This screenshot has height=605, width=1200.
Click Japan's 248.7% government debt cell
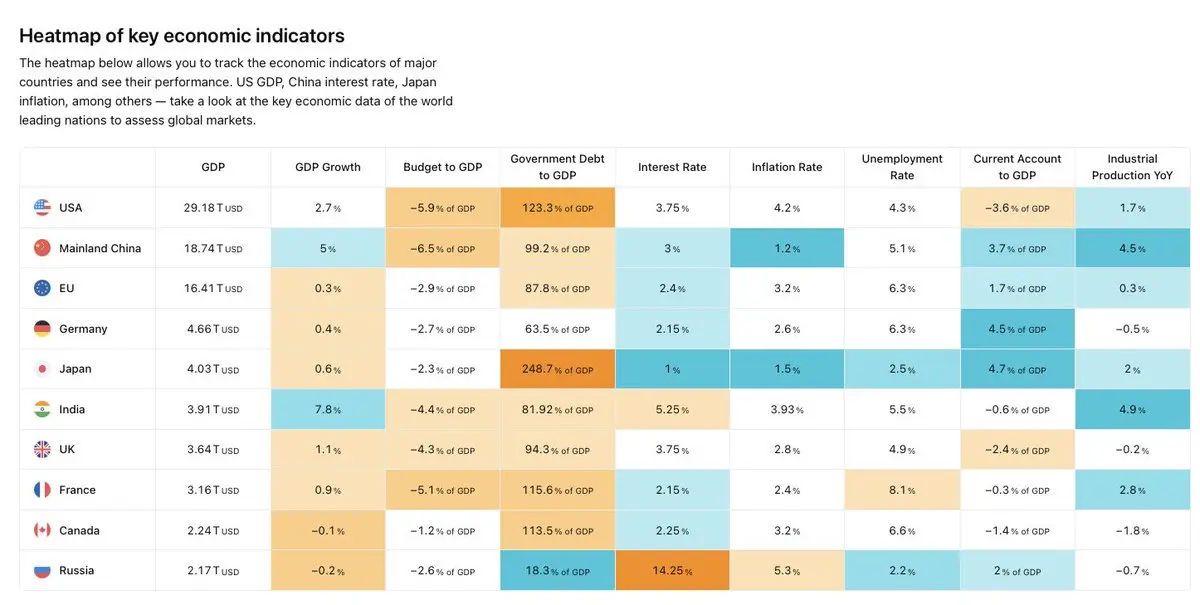[x=557, y=369]
